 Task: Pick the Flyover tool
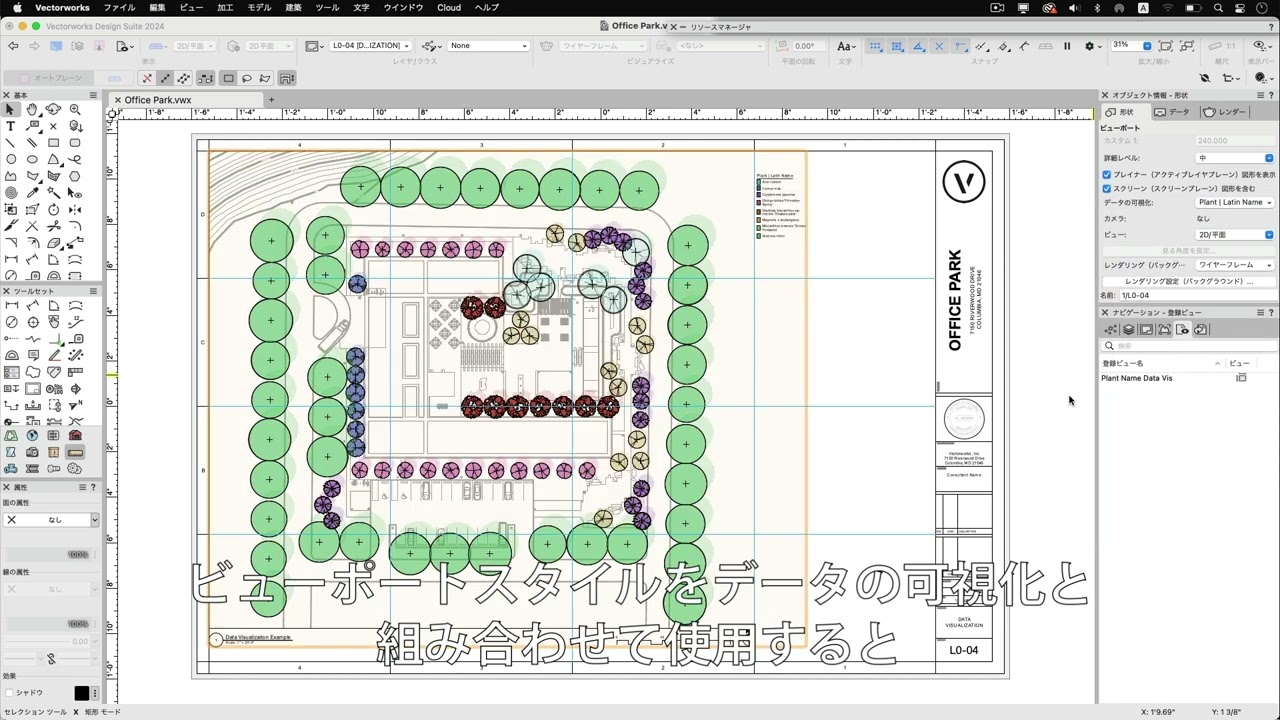tap(53, 110)
